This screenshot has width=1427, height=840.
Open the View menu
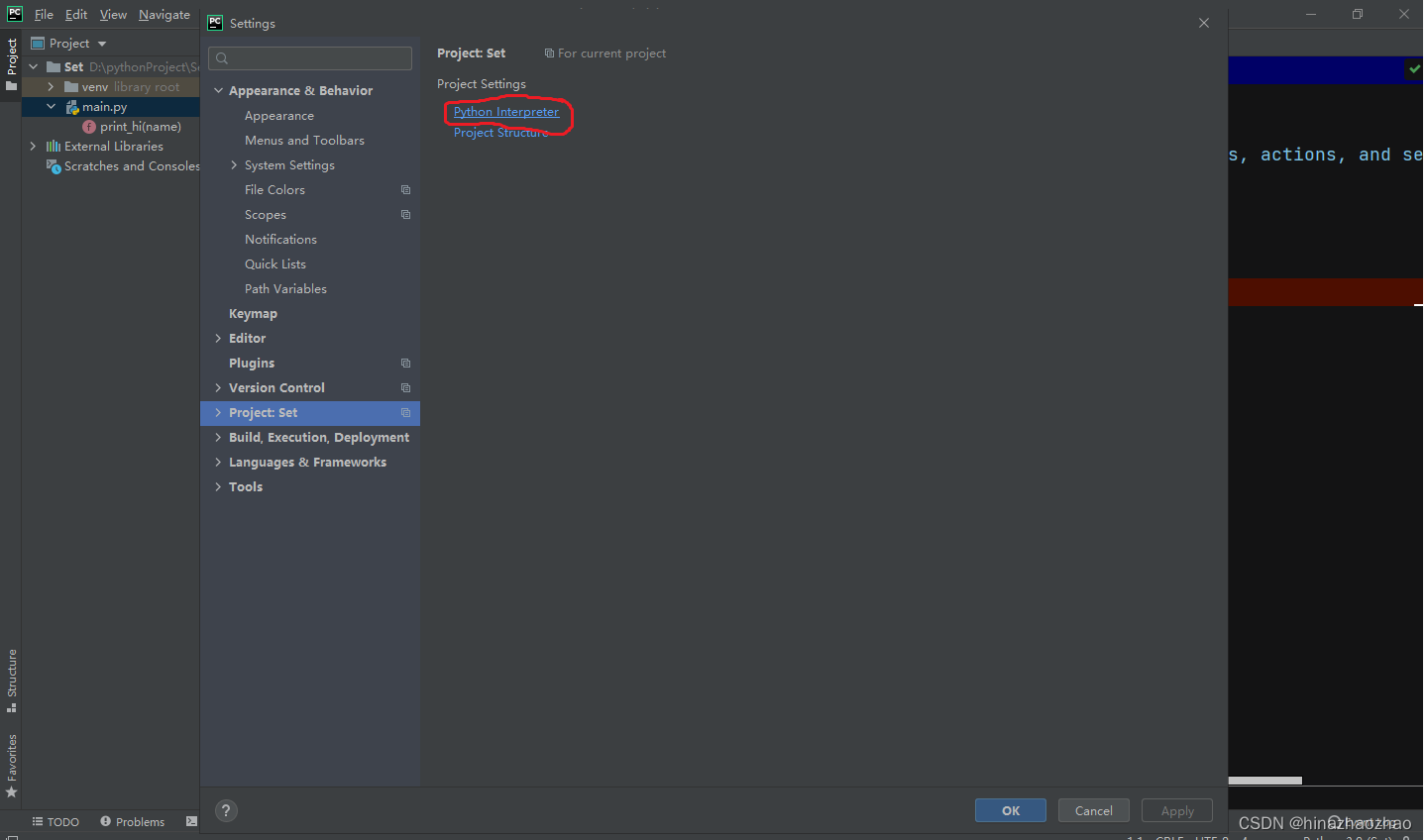(113, 15)
